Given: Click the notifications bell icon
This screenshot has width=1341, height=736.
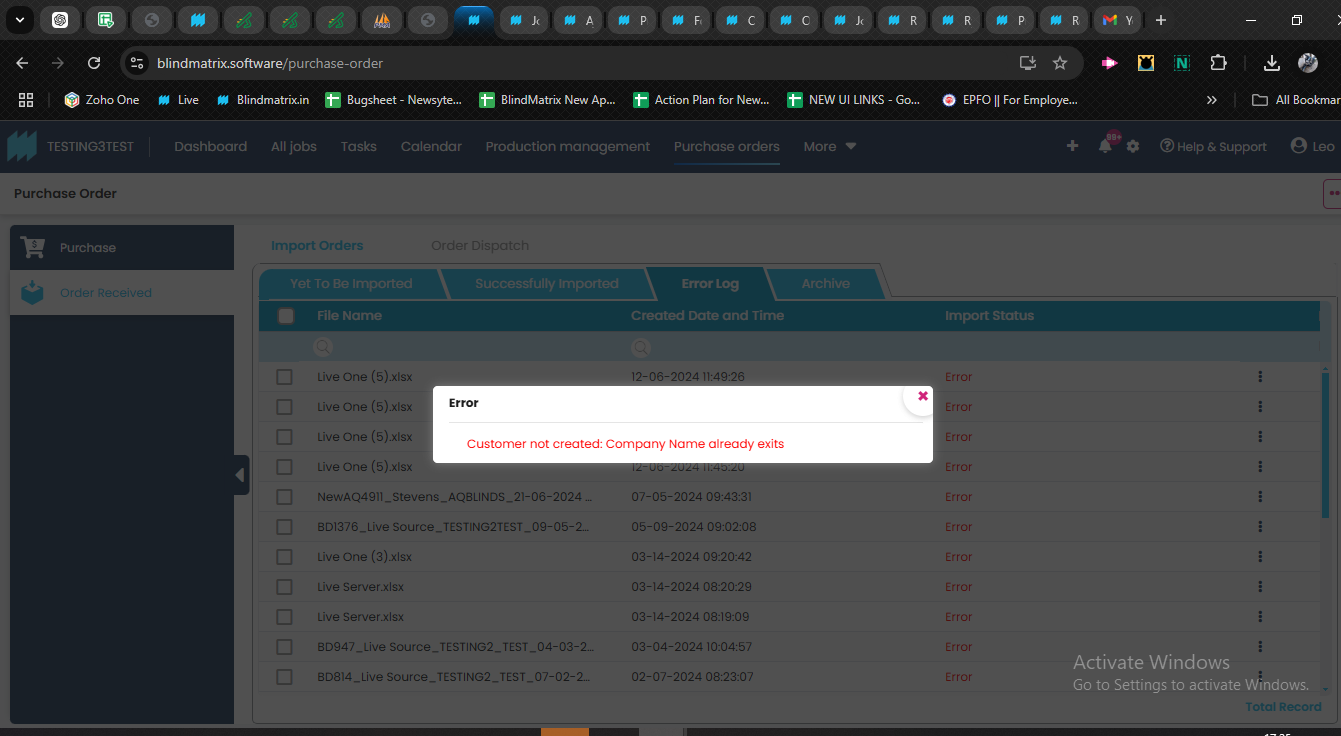Looking at the screenshot, I should pos(1105,146).
